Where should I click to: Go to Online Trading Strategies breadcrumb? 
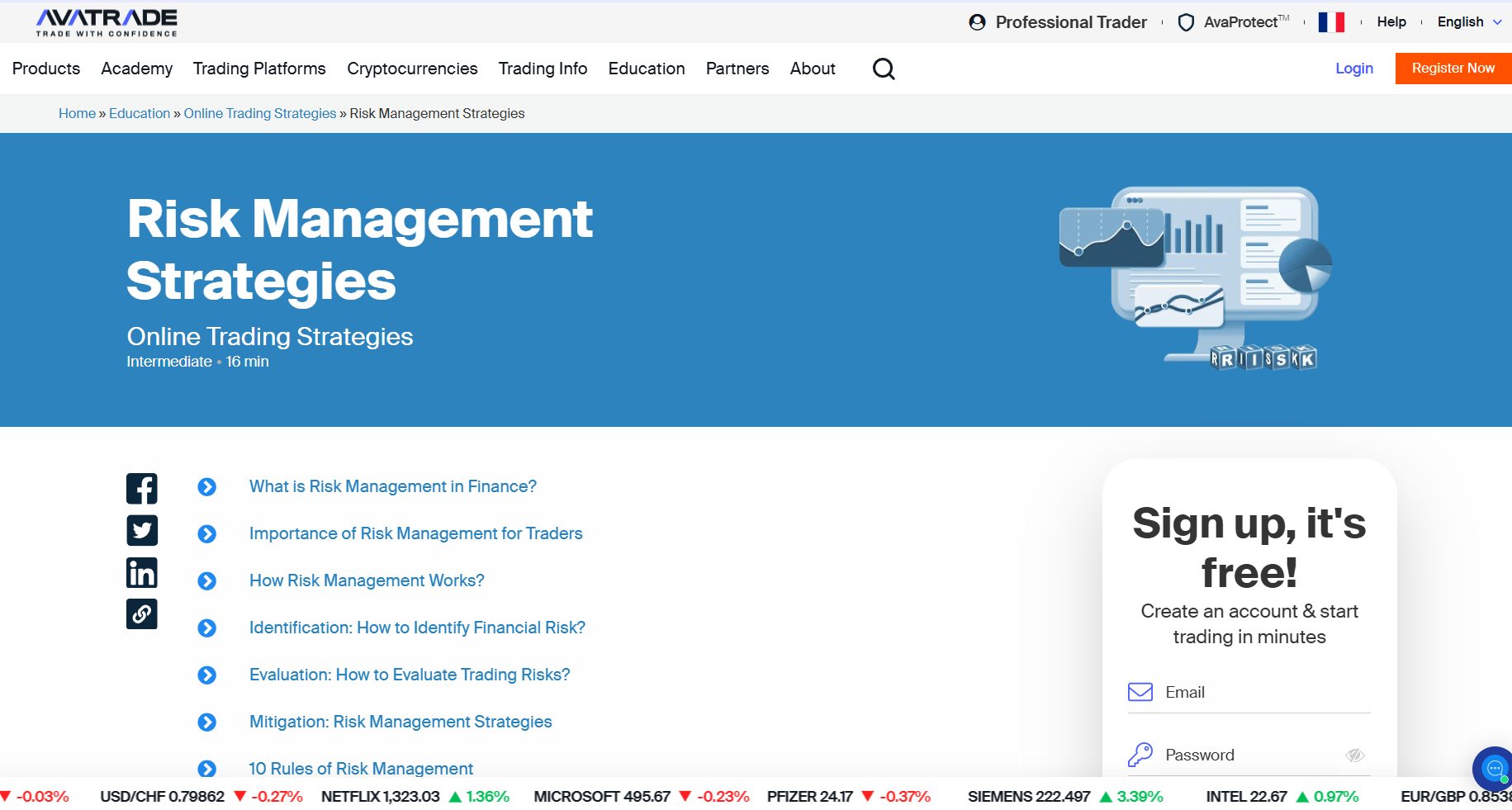click(260, 113)
